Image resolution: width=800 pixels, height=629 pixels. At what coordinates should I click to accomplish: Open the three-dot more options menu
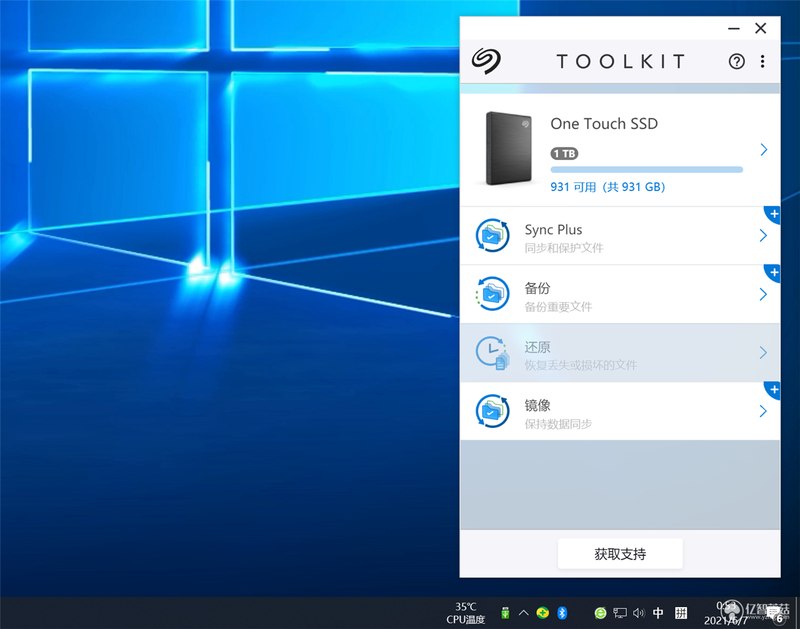tap(762, 62)
